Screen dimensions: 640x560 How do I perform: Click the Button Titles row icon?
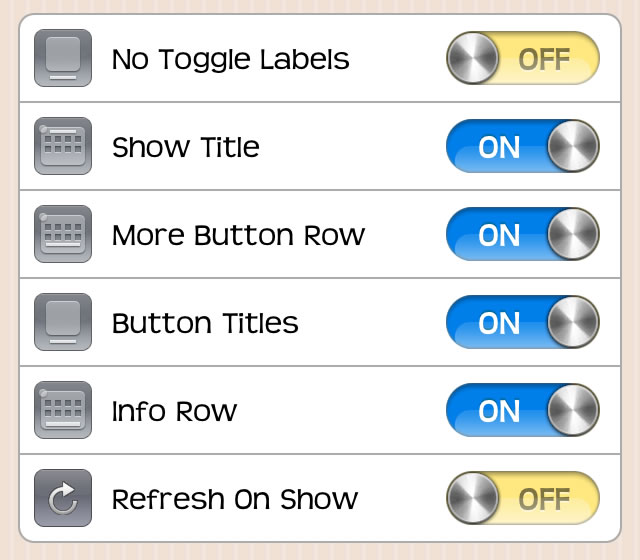coord(63,322)
